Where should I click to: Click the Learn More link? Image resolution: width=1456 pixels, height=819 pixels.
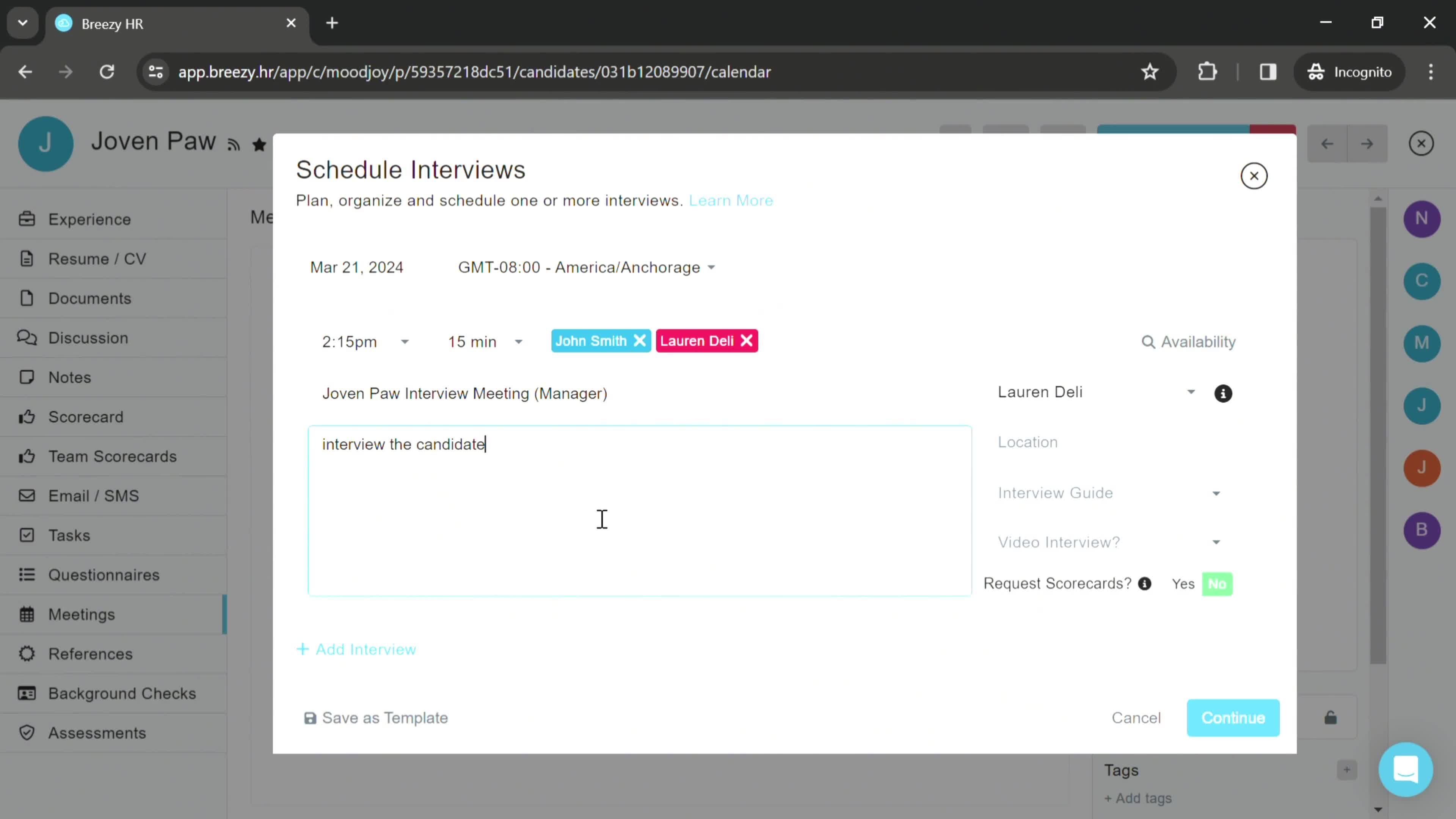(x=731, y=200)
